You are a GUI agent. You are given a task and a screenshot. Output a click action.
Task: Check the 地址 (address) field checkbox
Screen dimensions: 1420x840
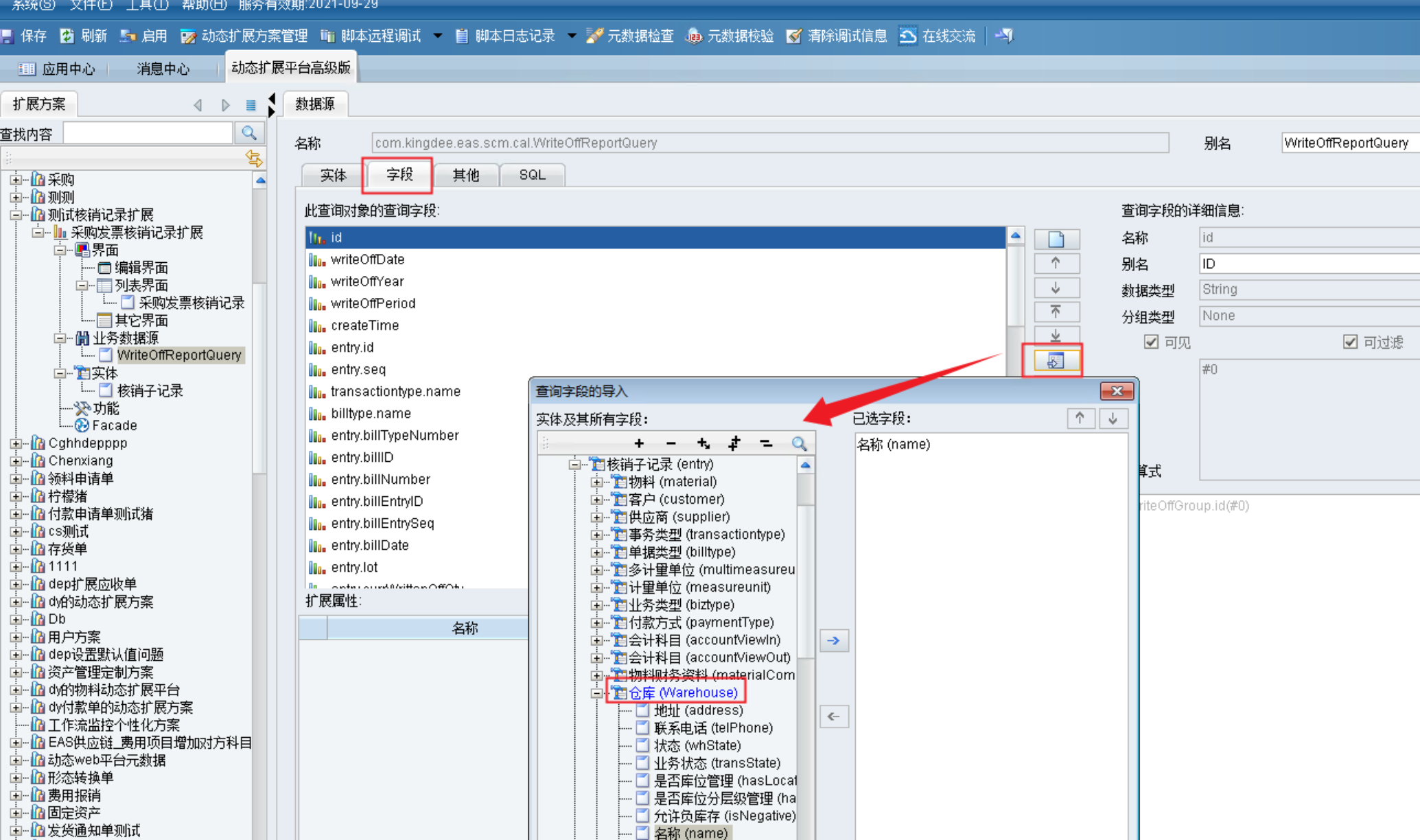click(642, 710)
